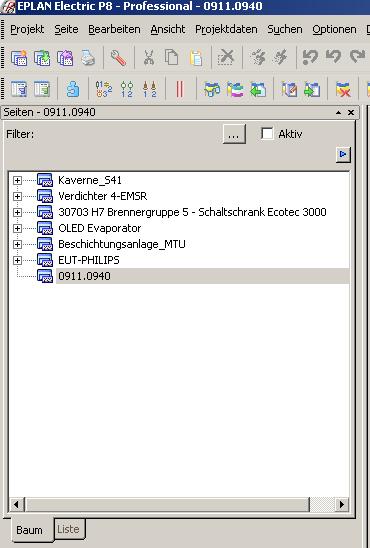The image size is (370, 548).
Task: Click the blue person icon in second toolbar
Action: [x=73, y=89]
